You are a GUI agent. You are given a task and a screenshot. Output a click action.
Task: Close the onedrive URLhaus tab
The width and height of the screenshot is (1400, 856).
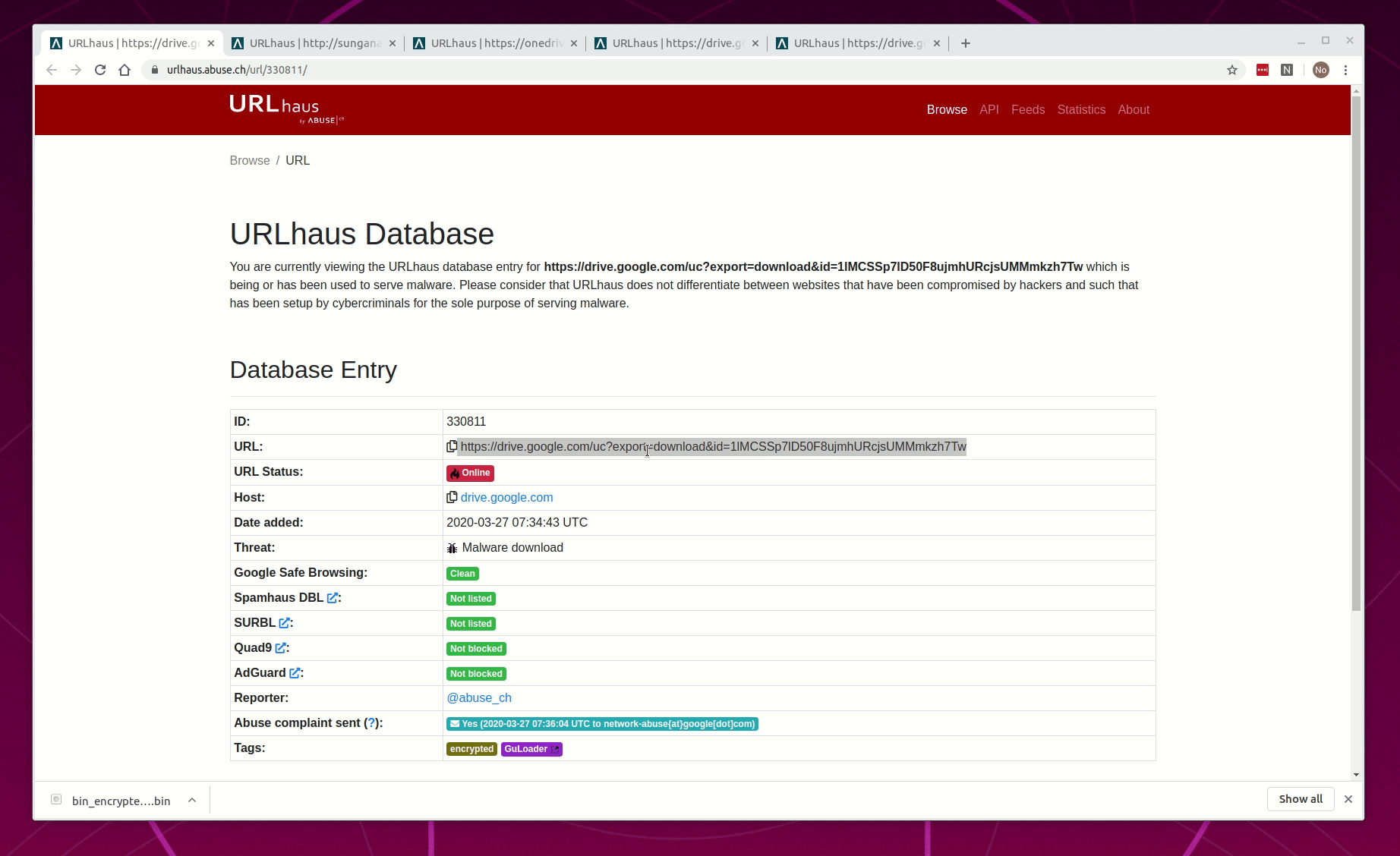pyautogui.click(x=574, y=43)
